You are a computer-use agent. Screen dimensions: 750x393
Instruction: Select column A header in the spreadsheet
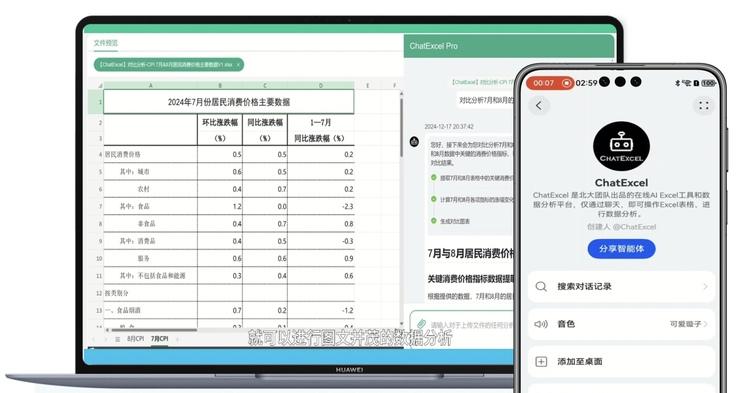(x=151, y=86)
